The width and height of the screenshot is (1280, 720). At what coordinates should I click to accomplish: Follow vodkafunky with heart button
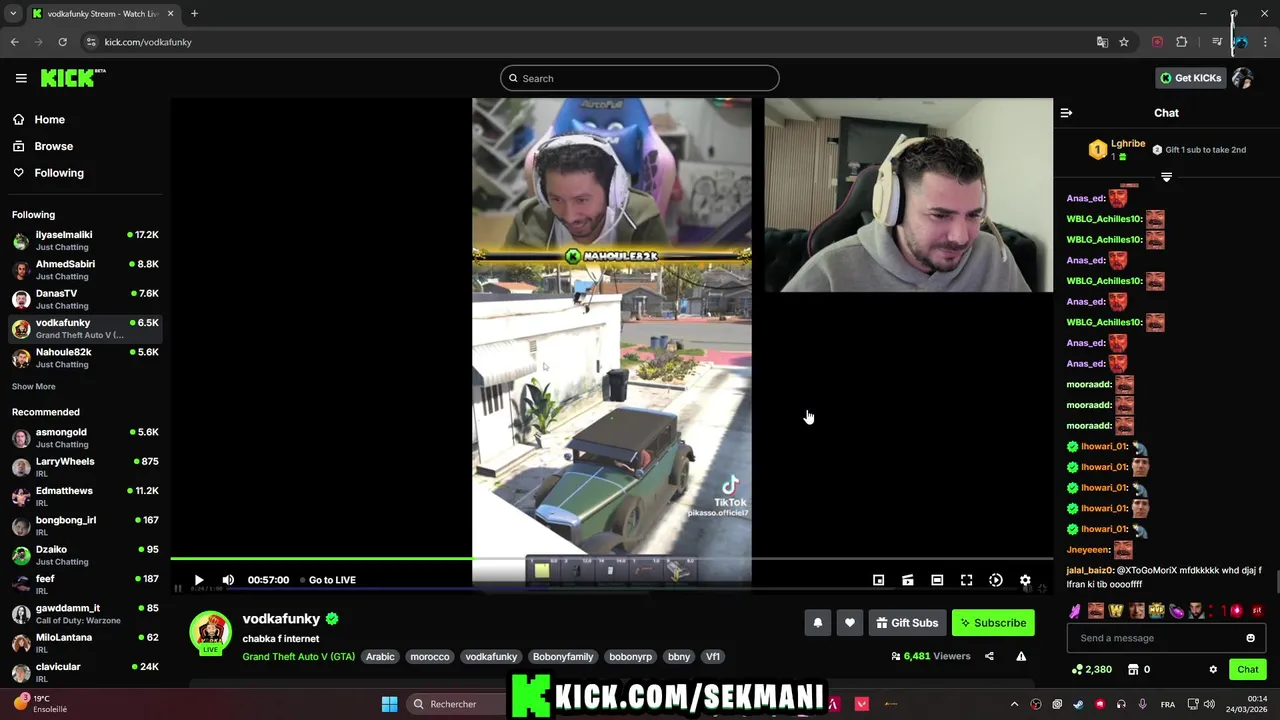[850, 623]
